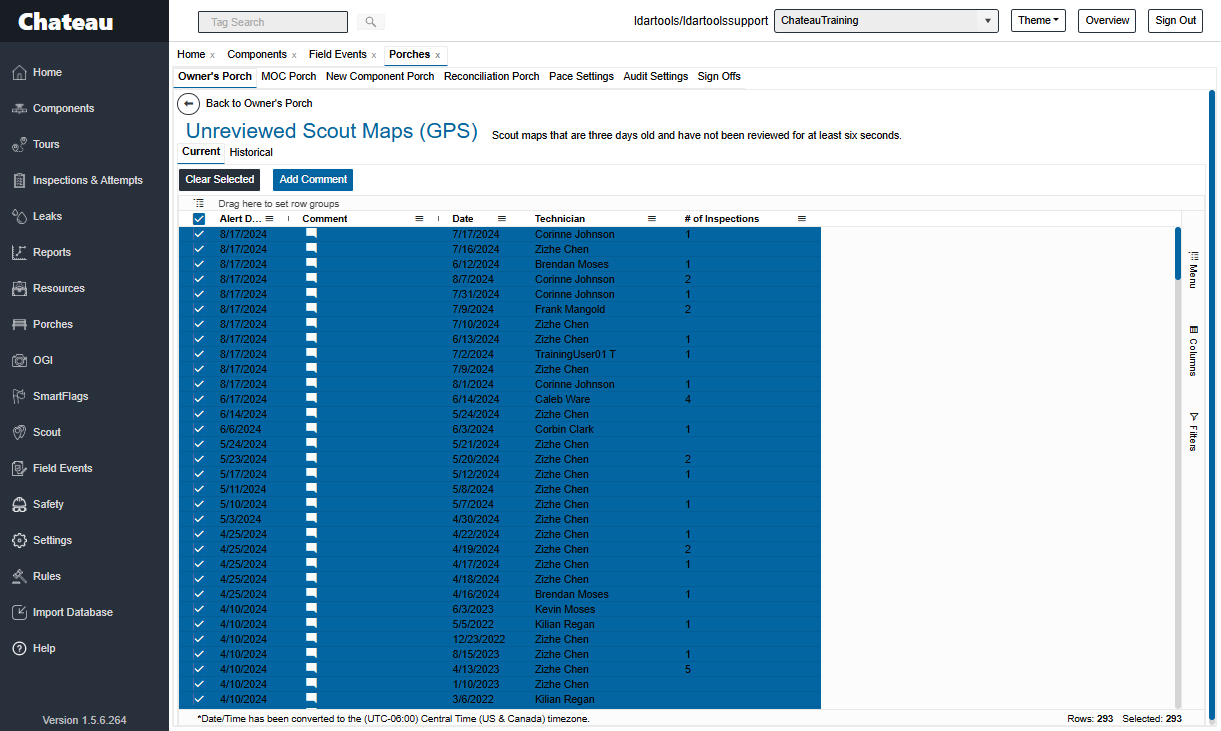Viewport: 1221px width, 731px height.
Task: Open Reconciliation Porch tab
Action: 492,76
